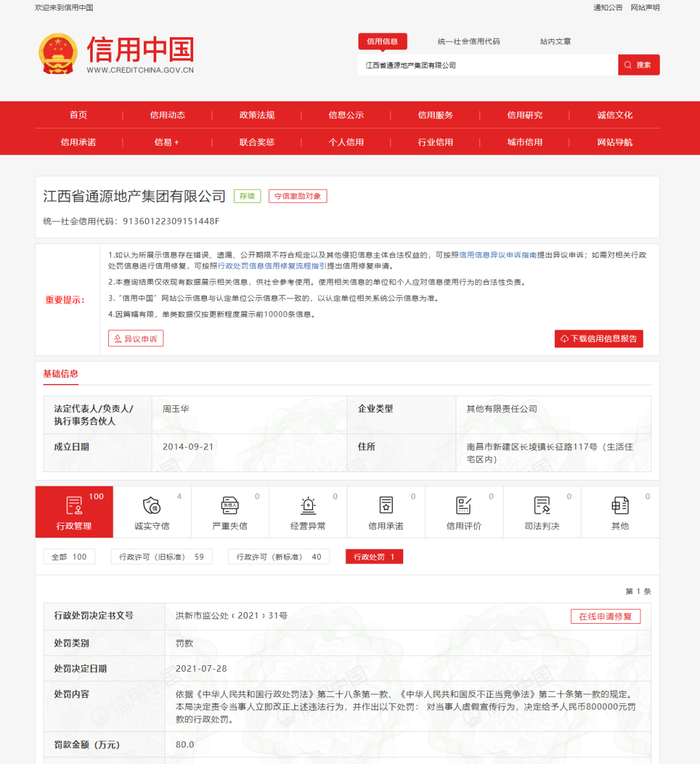The width and height of the screenshot is (700, 764).
Task: Click the enterprise type 其他有限责任公司
Action: coord(502,409)
